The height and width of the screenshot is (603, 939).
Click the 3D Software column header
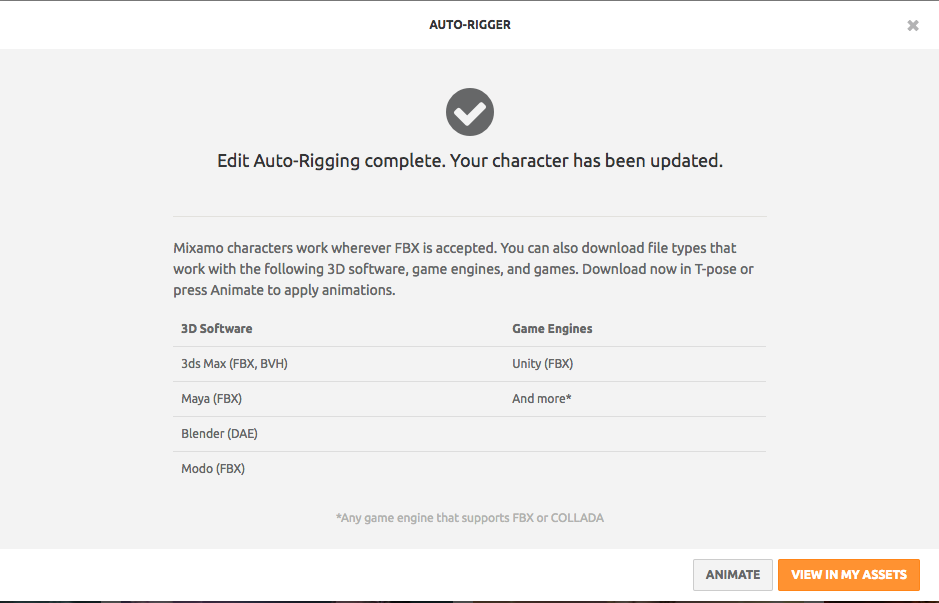216,329
